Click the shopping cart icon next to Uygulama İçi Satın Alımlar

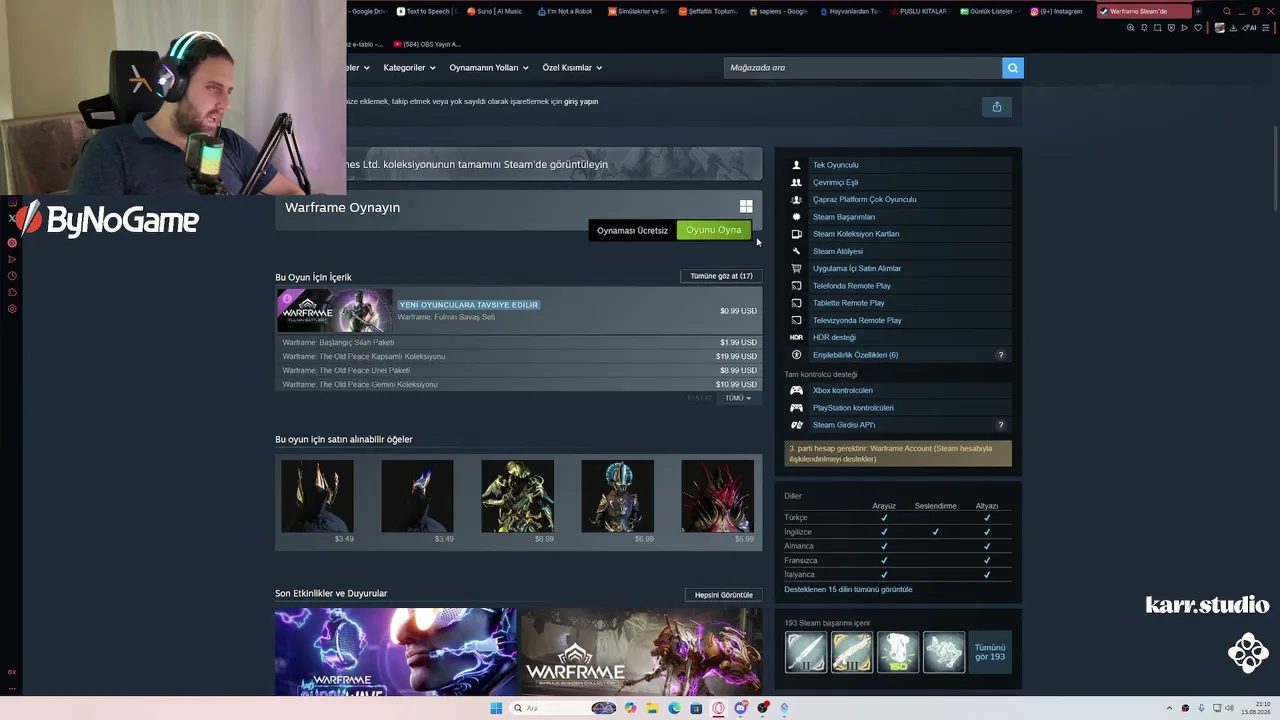point(796,268)
